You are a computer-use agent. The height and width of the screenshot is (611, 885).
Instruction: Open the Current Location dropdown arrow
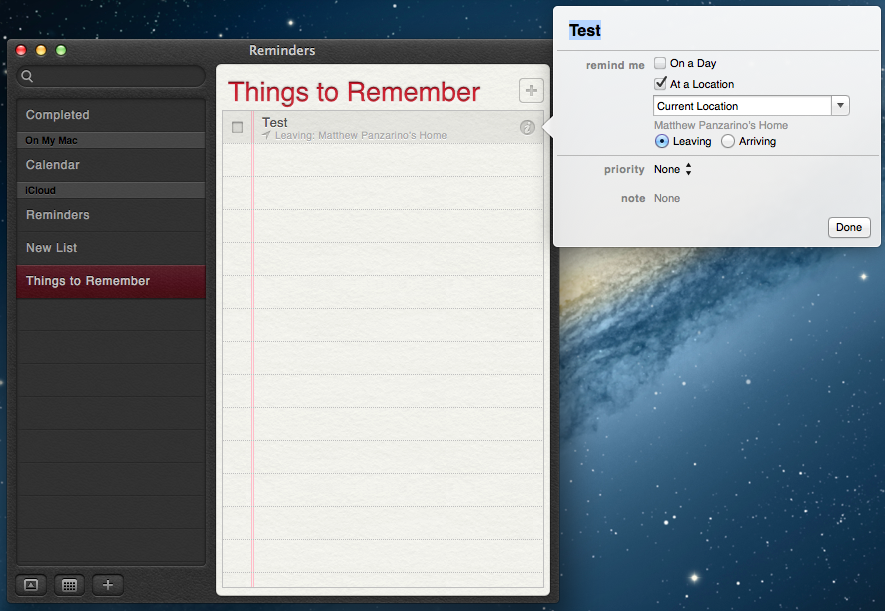point(840,106)
